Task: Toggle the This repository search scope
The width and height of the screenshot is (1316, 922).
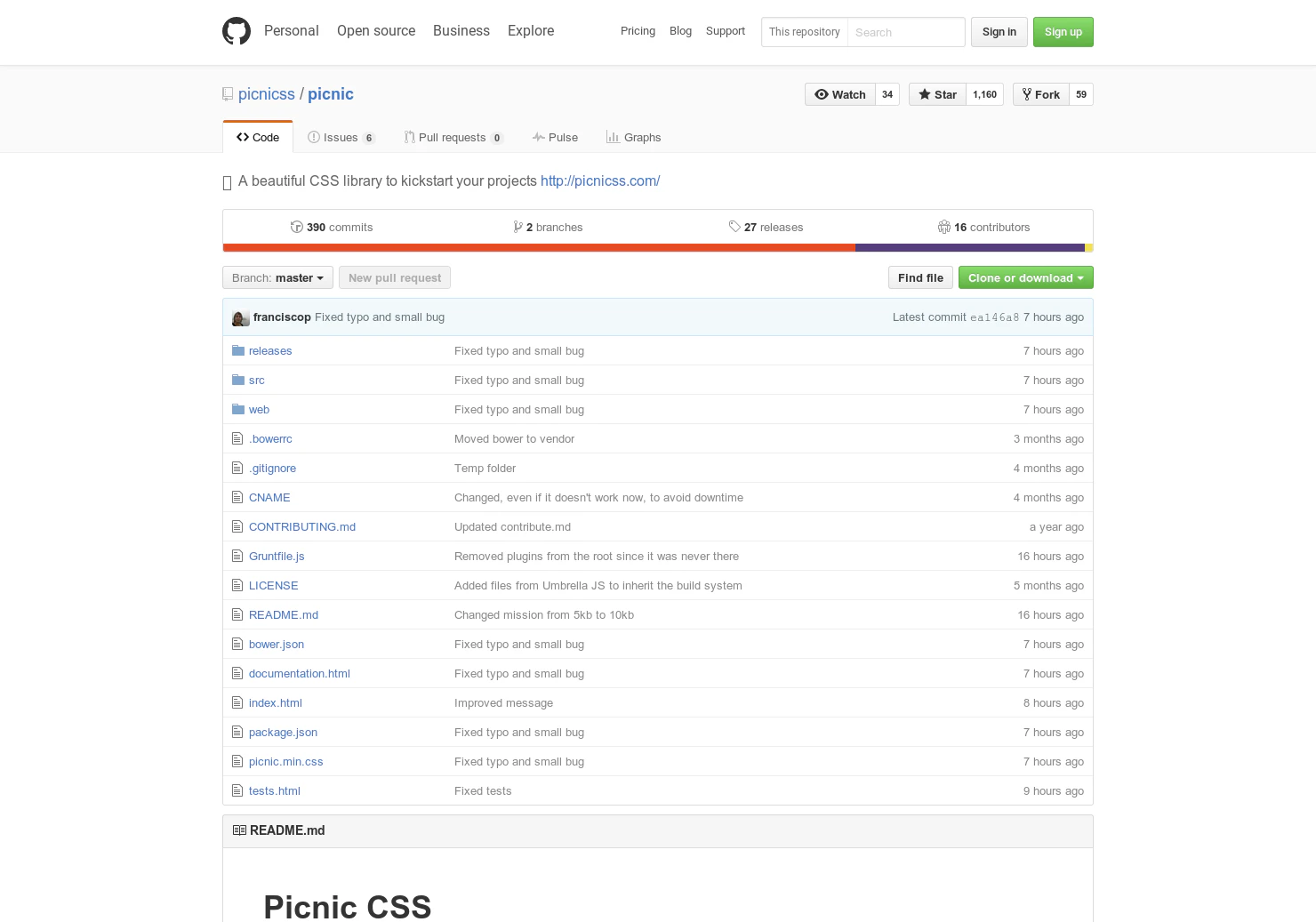Action: [x=804, y=32]
